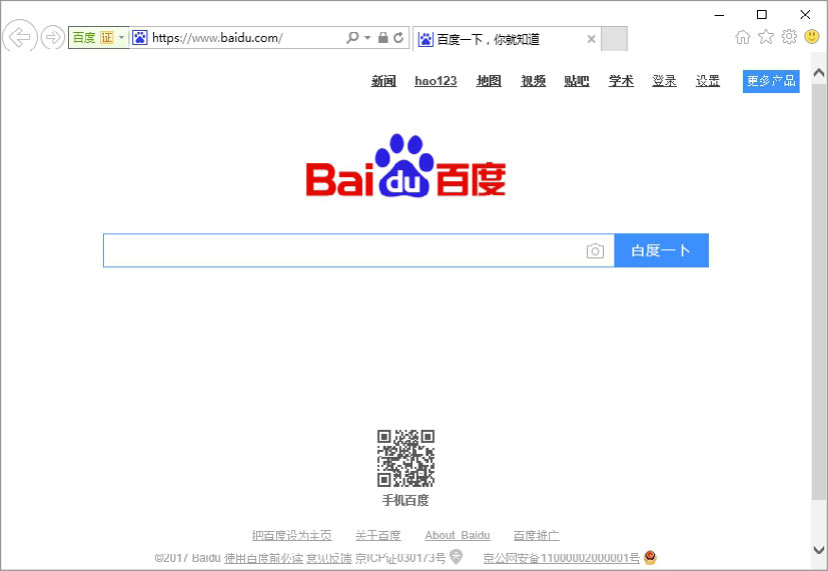
Task: Open the 地图 link
Action: point(489,81)
